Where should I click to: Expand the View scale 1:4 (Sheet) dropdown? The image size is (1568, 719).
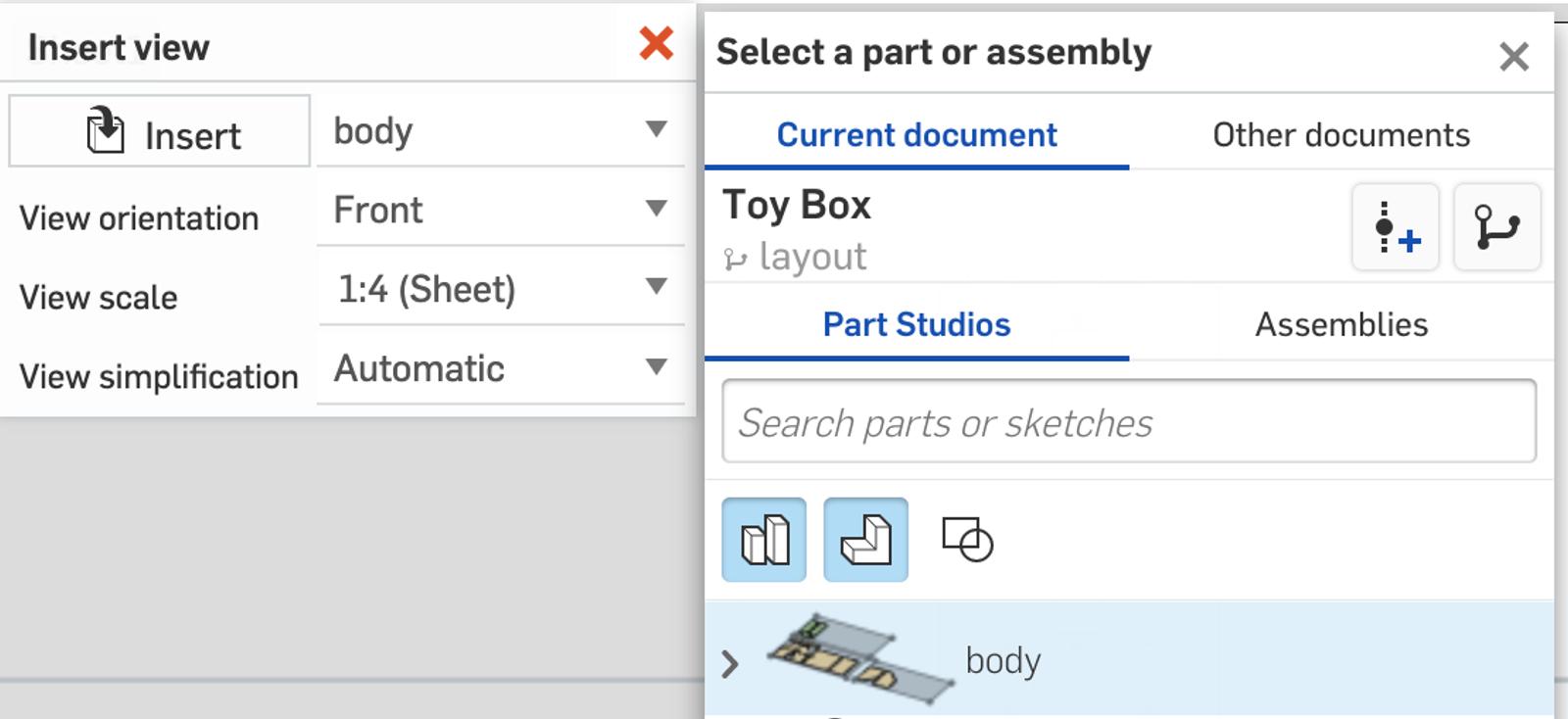tap(500, 289)
